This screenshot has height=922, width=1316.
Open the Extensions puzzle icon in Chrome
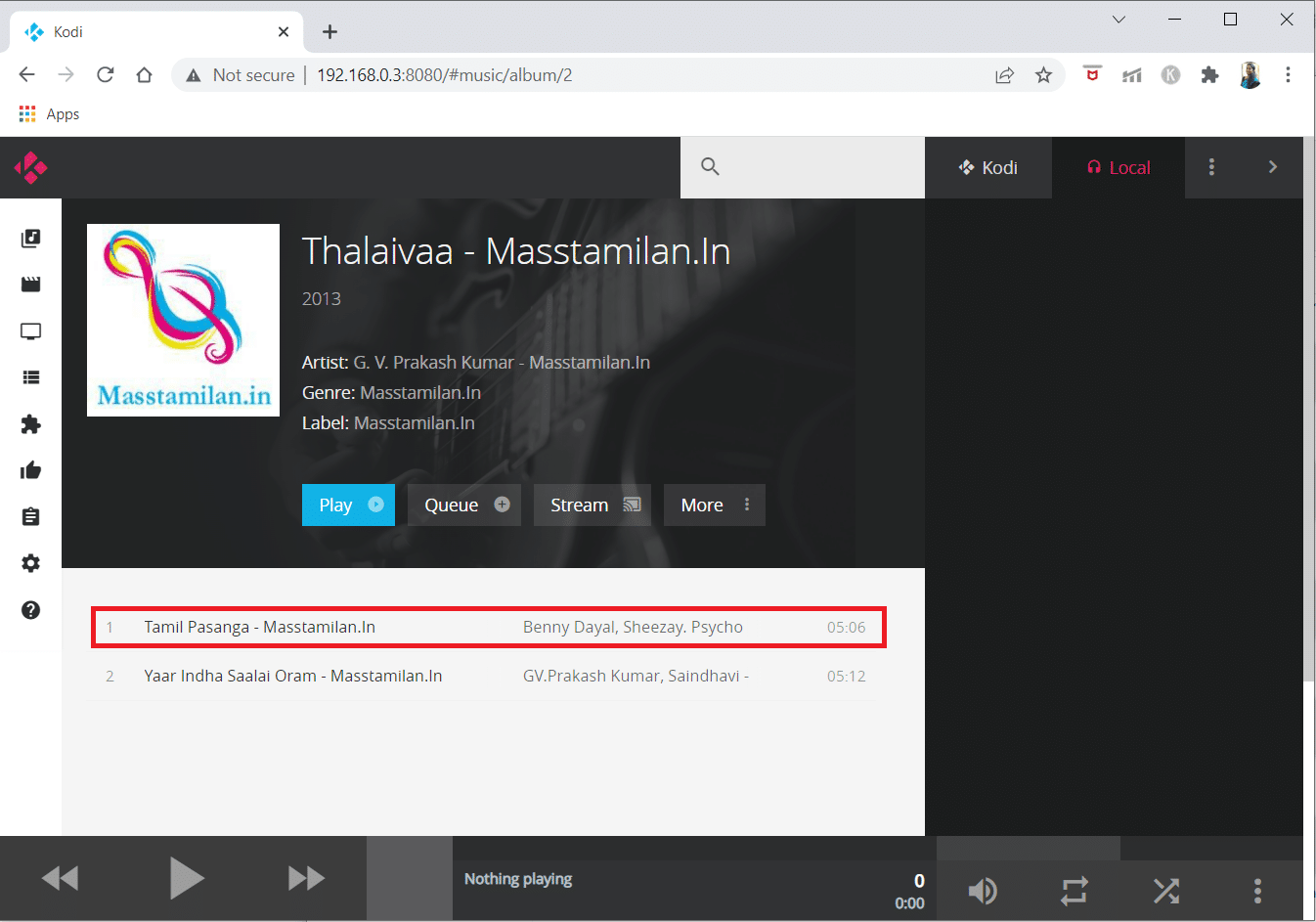point(1209,74)
